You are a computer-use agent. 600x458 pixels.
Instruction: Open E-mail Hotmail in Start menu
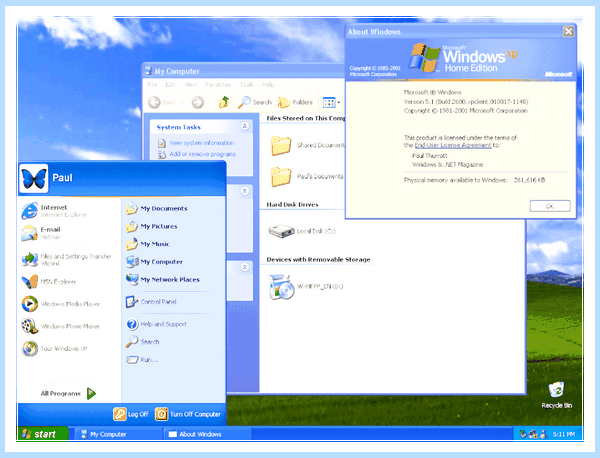coord(41,233)
